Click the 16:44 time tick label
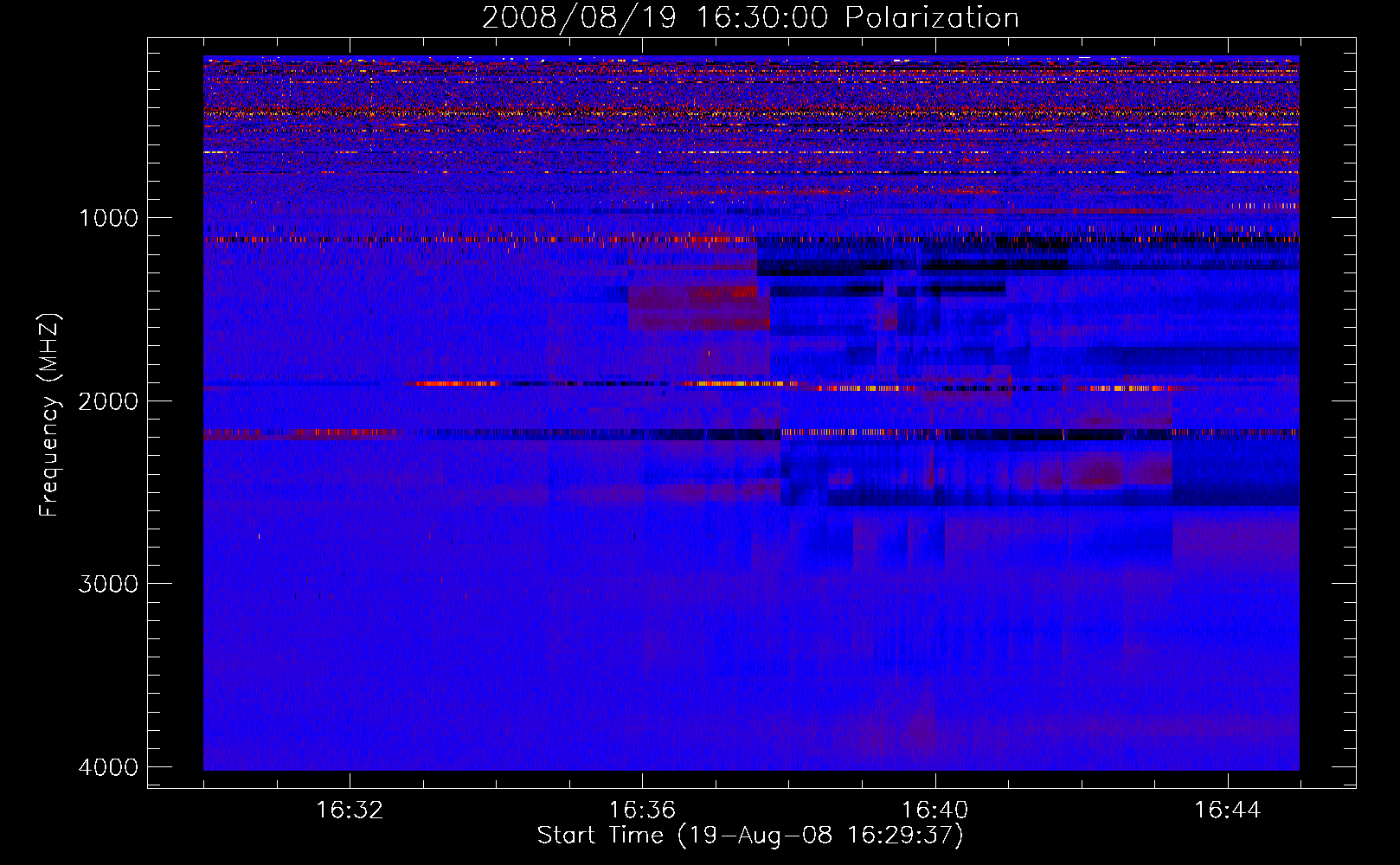Screen dimensions: 1400x865 (x=1228, y=811)
